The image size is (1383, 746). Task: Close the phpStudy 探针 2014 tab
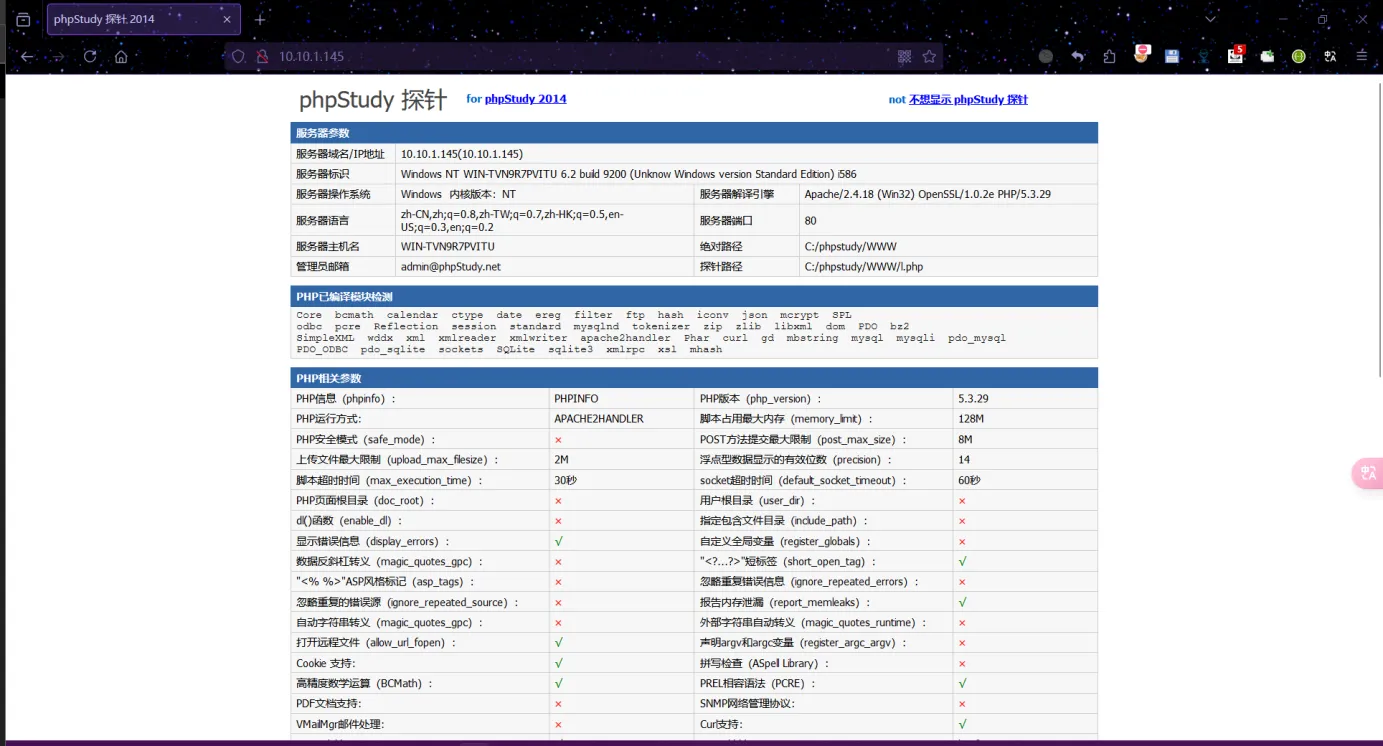click(227, 20)
